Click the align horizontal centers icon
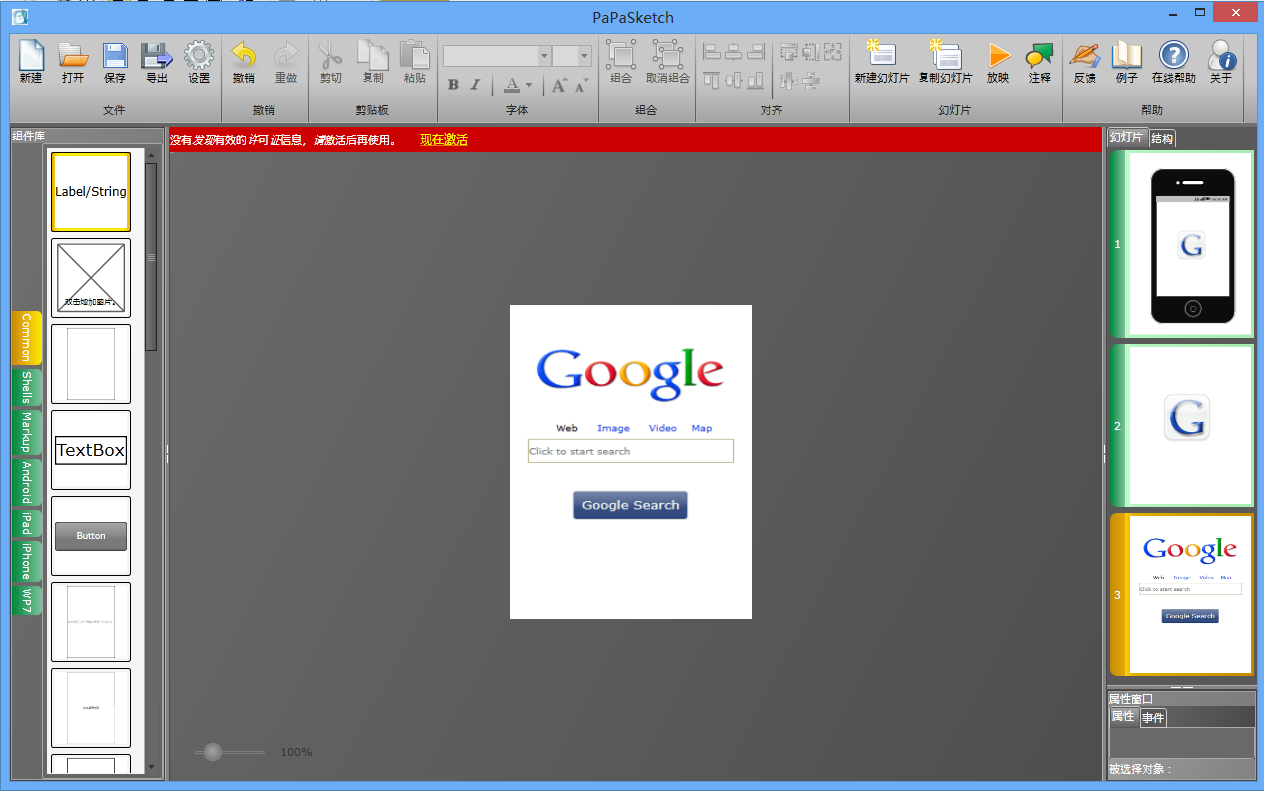The image size is (1264, 791). pyautogui.click(x=733, y=51)
